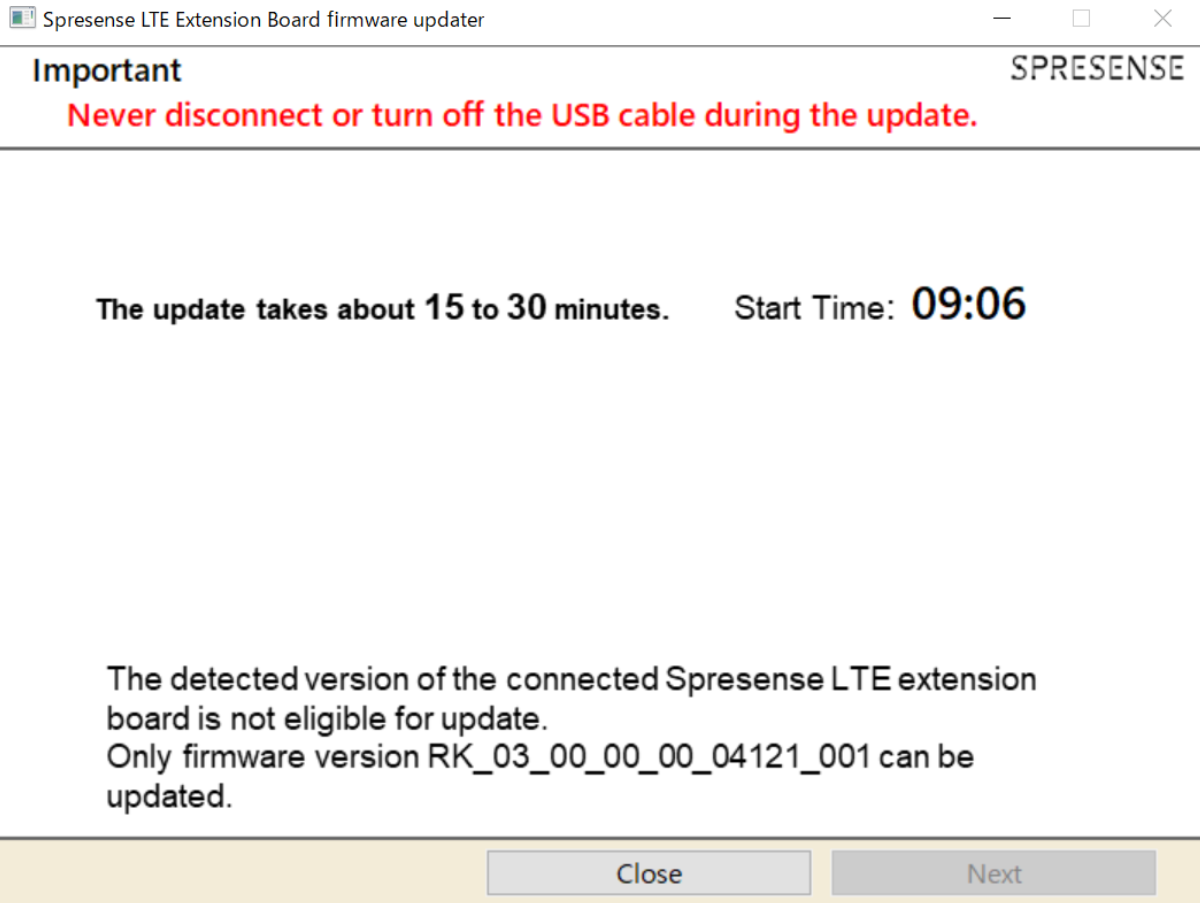Click 'The update takes about' text

point(255,310)
